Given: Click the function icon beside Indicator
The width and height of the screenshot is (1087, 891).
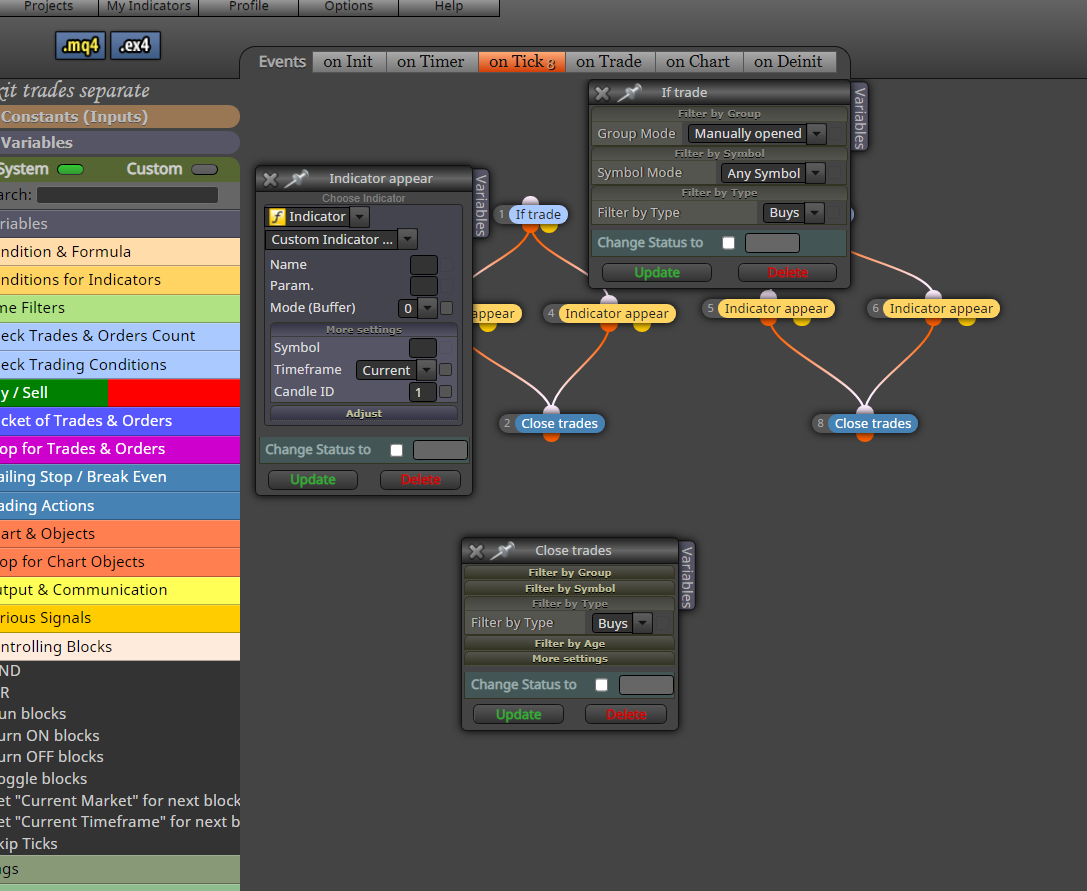Looking at the screenshot, I should click(277, 217).
